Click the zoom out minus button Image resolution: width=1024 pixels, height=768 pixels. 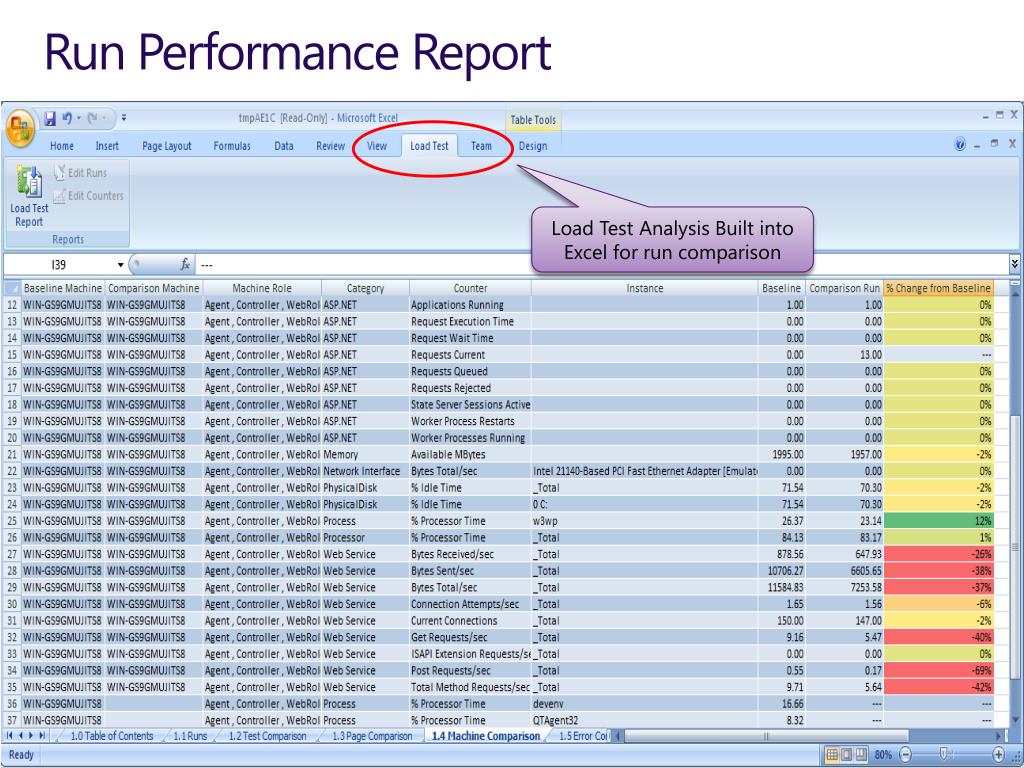click(x=905, y=754)
